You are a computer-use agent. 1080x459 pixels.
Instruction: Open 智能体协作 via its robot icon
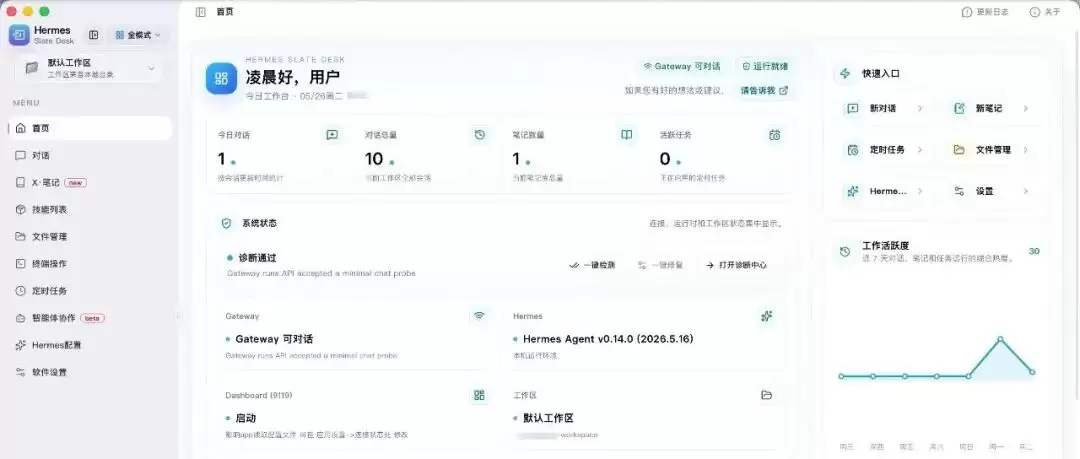pos(21,318)
